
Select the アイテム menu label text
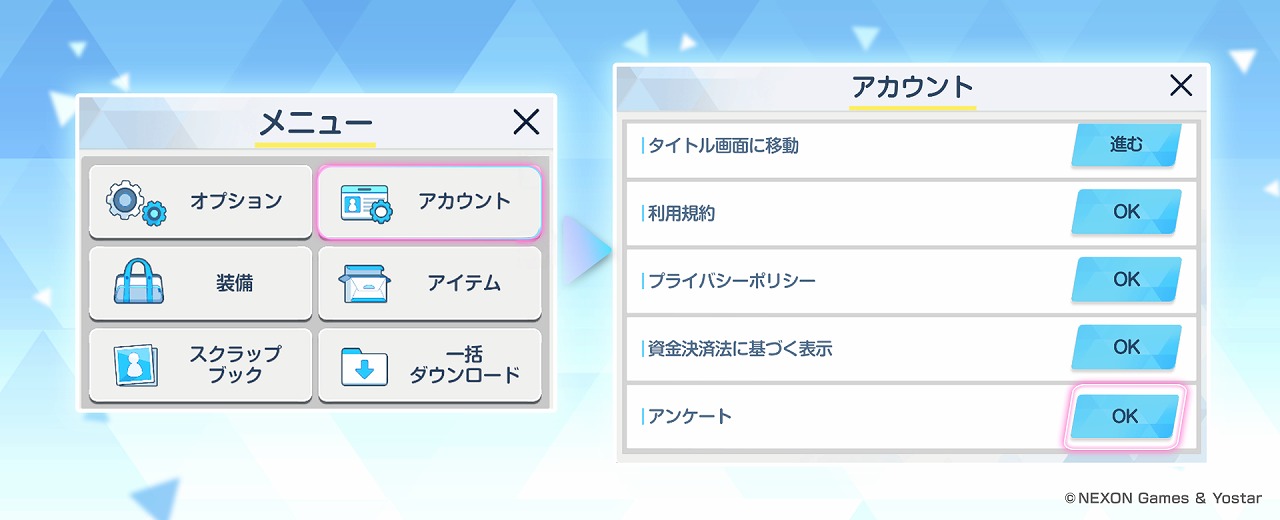[464, 283]
